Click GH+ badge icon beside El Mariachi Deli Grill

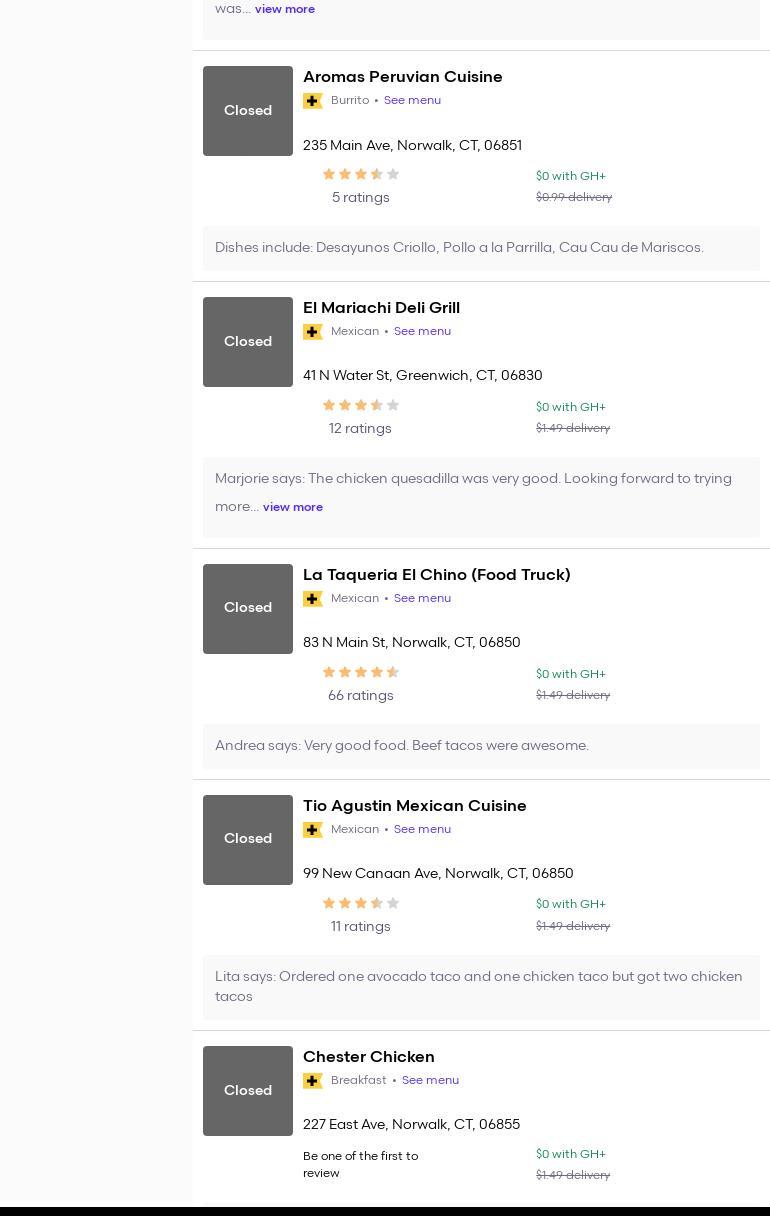tap(313, 332)
